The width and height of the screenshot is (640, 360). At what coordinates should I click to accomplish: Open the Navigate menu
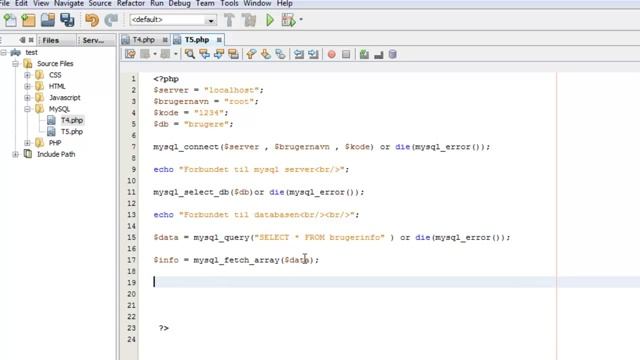[x=69, y=3]
